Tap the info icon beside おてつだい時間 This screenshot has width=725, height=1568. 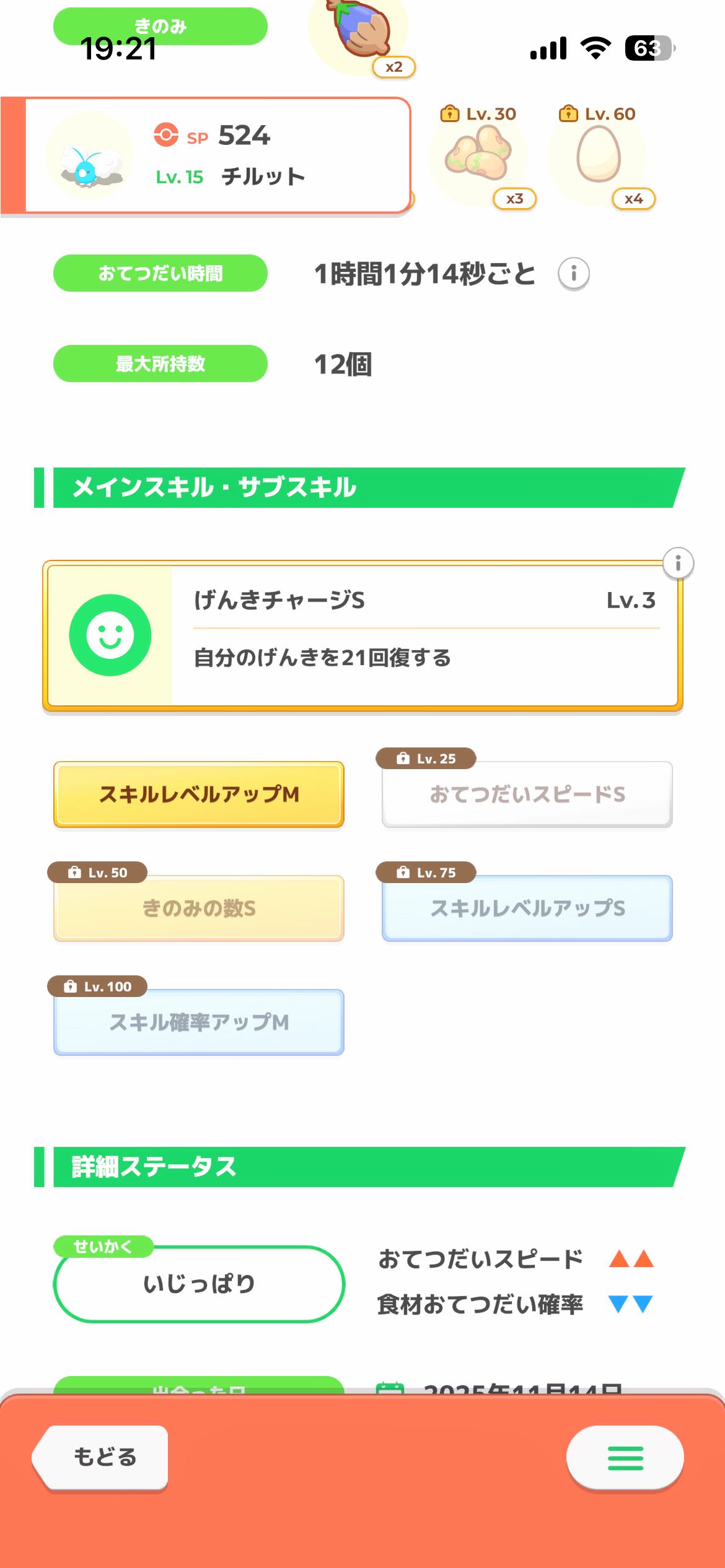pos(573,273)
